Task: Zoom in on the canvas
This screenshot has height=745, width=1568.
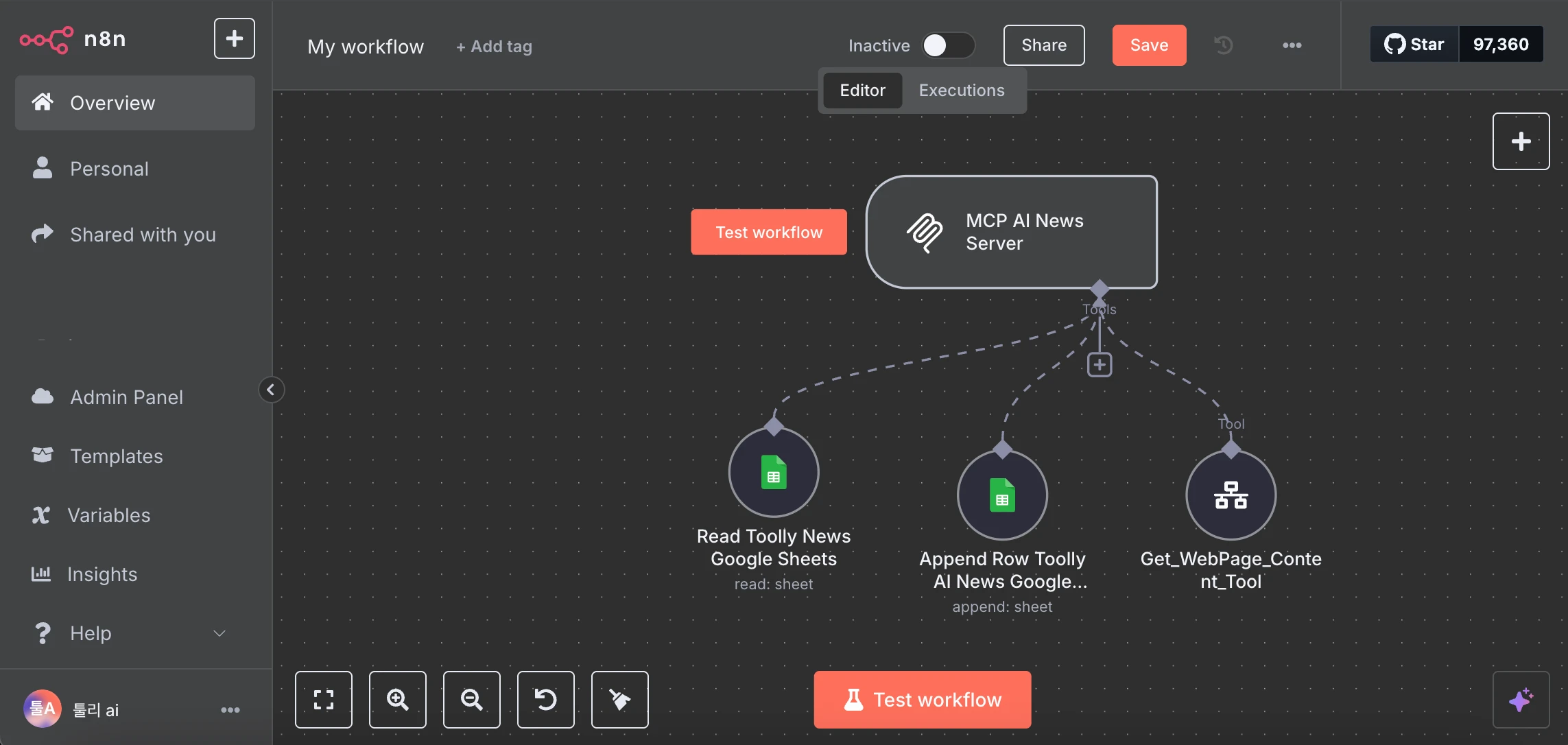Action: pyautogui.click(x=398, y=700)
